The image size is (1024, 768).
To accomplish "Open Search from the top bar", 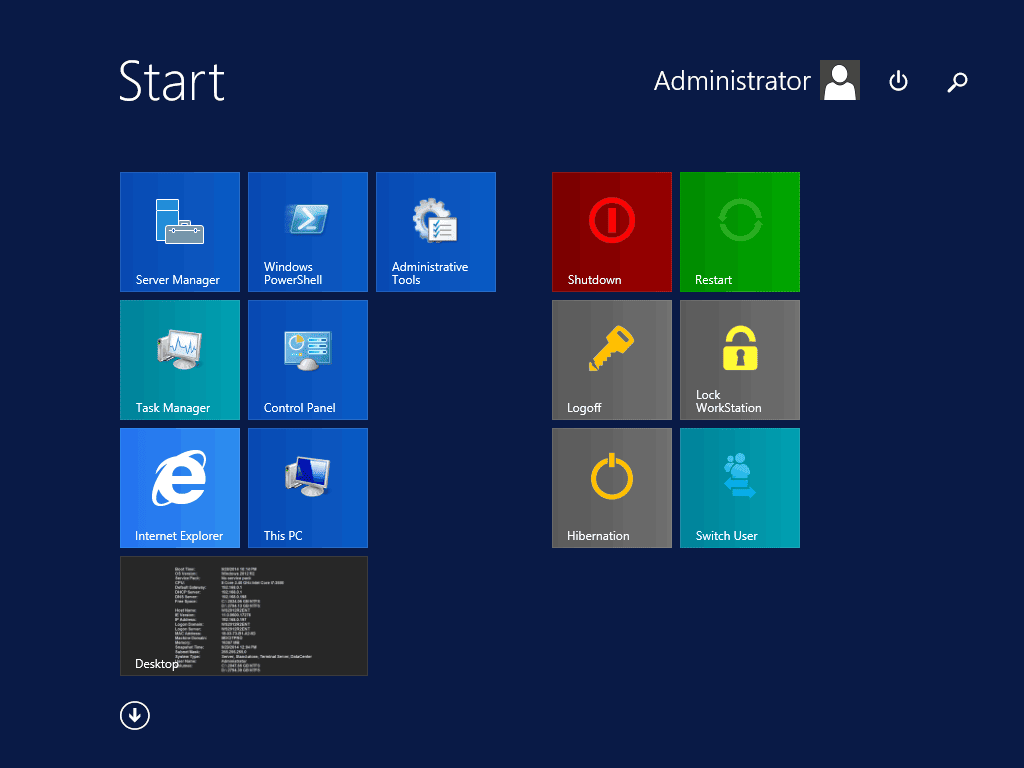I will 957,82.
